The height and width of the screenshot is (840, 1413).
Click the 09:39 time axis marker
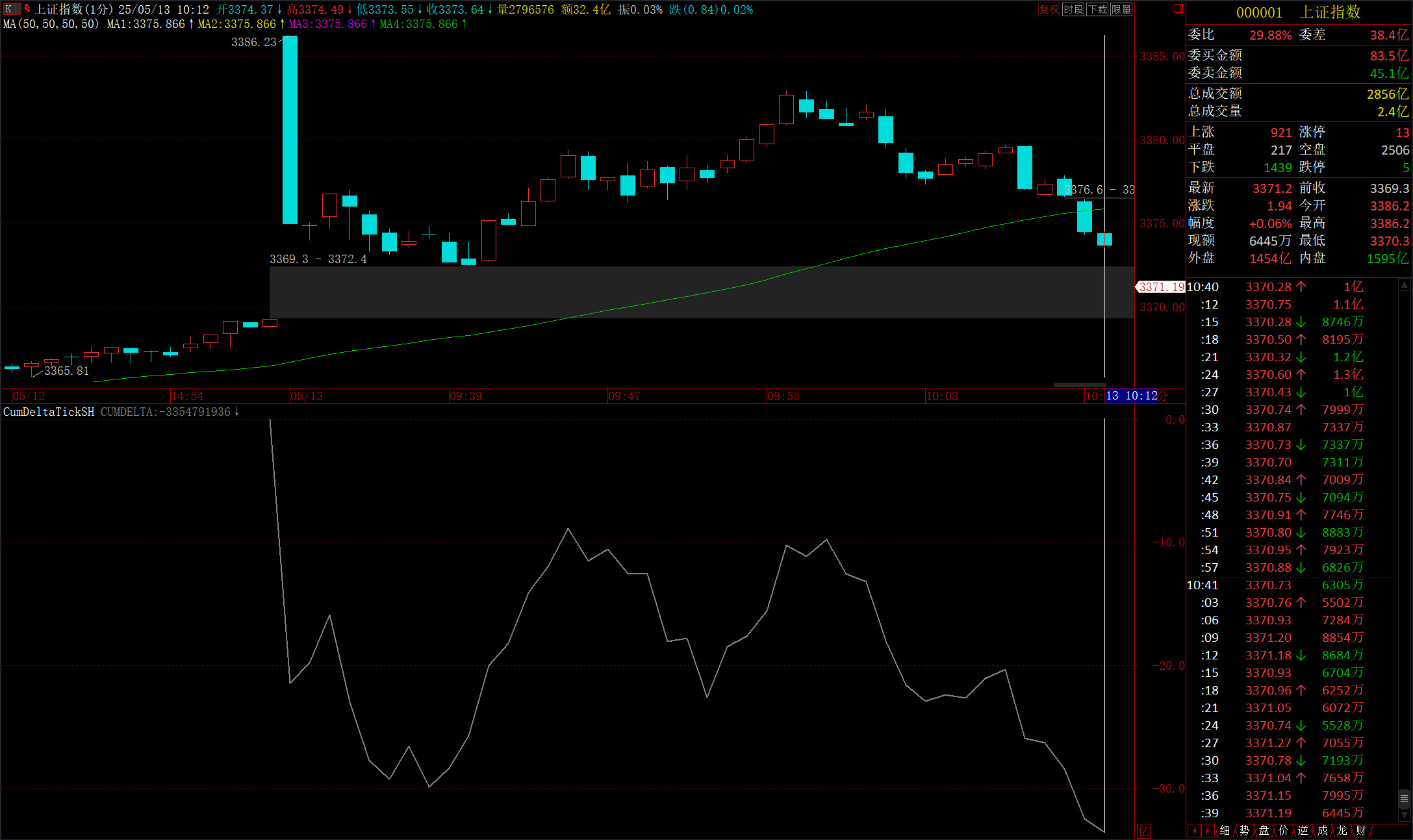pyautogui.click(x=466, y=396)
